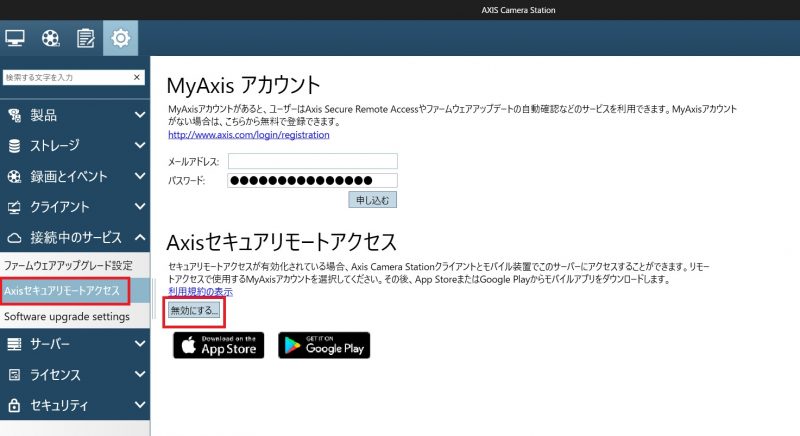This screenshot has height=436, width=800.
Task: Click the Google Play download badge
Action: click(324, 345)
